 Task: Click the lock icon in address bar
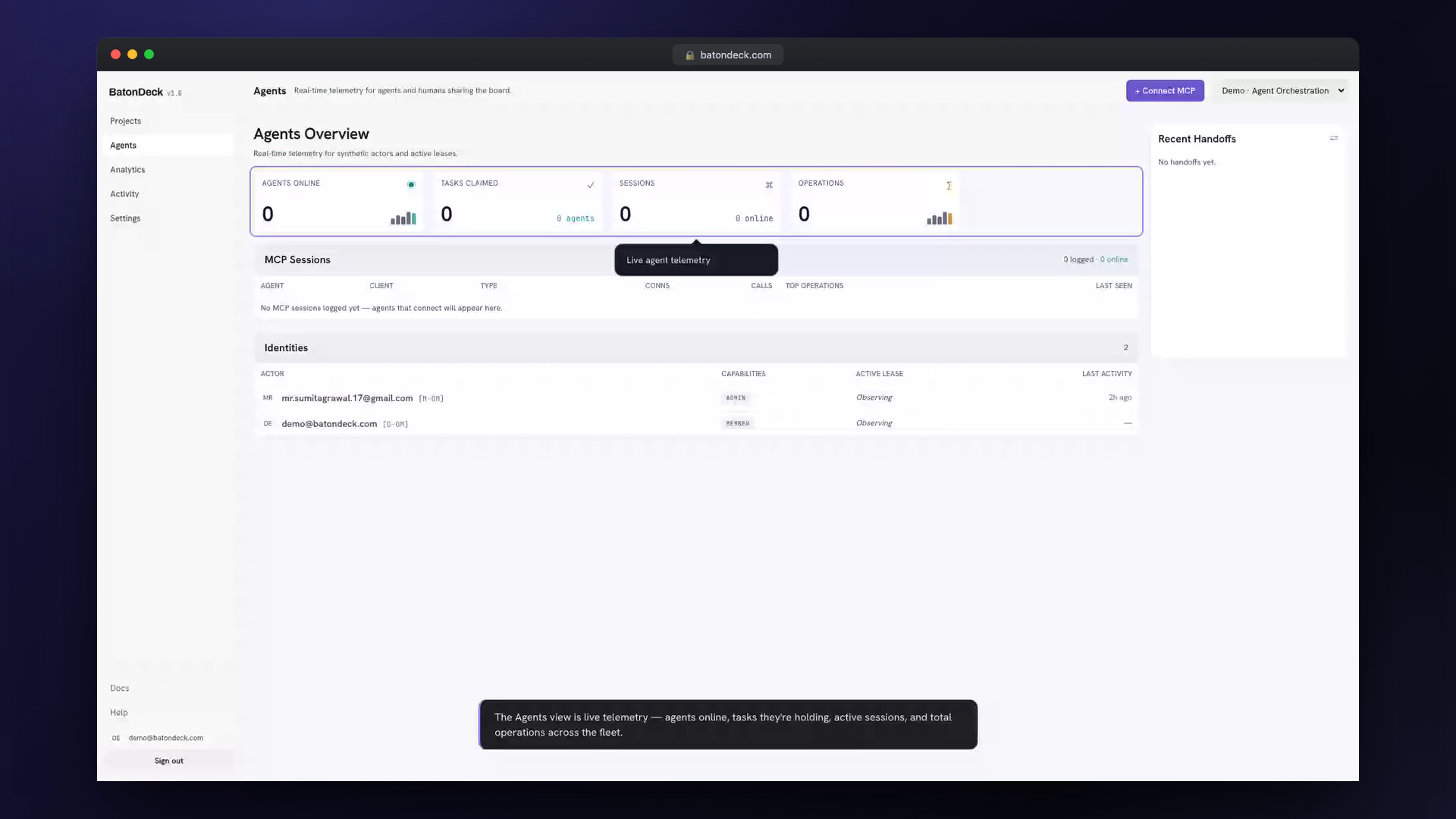point(690,55)
